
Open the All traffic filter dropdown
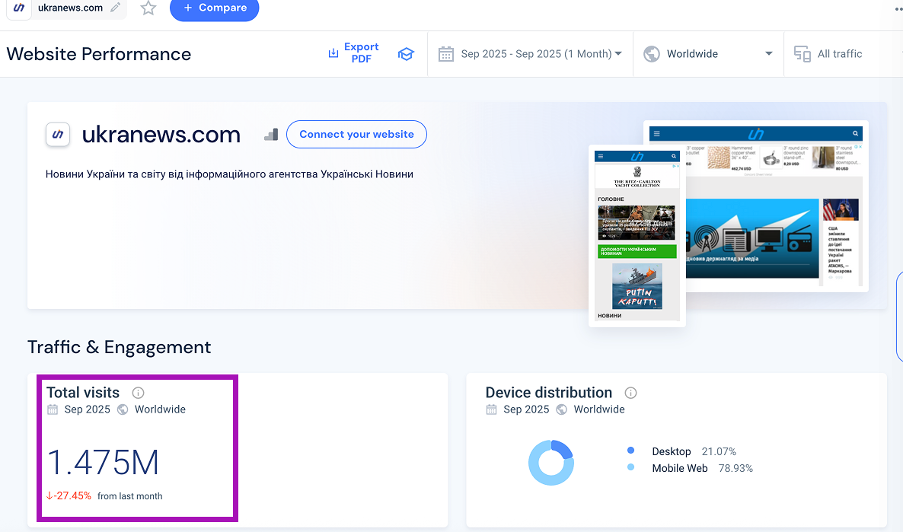tap(828, 54)
